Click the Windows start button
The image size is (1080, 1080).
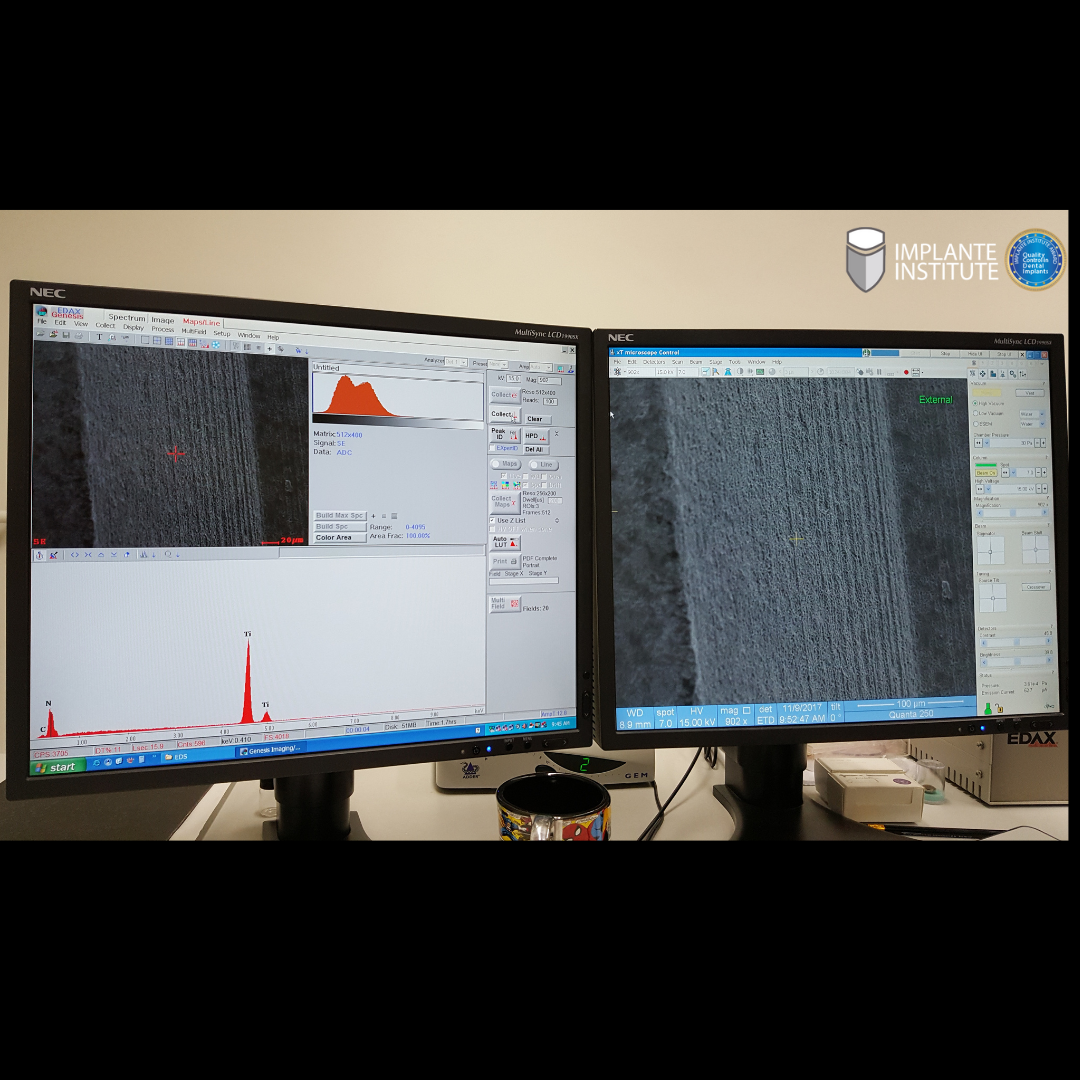[58, 767]
